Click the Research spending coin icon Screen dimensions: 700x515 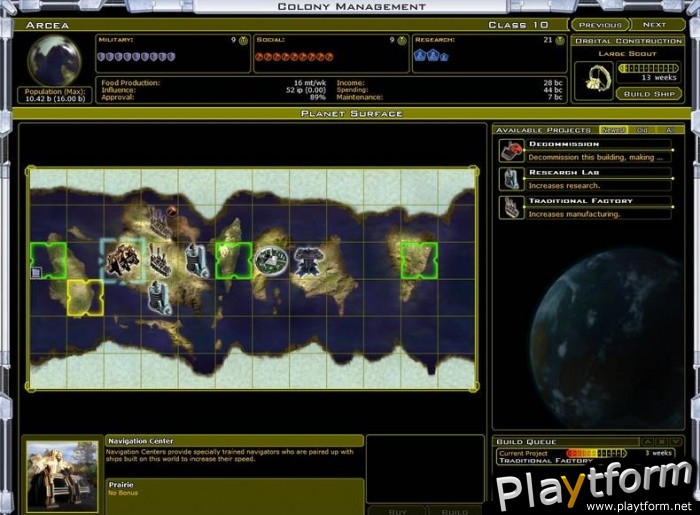[x=560, y=41]
